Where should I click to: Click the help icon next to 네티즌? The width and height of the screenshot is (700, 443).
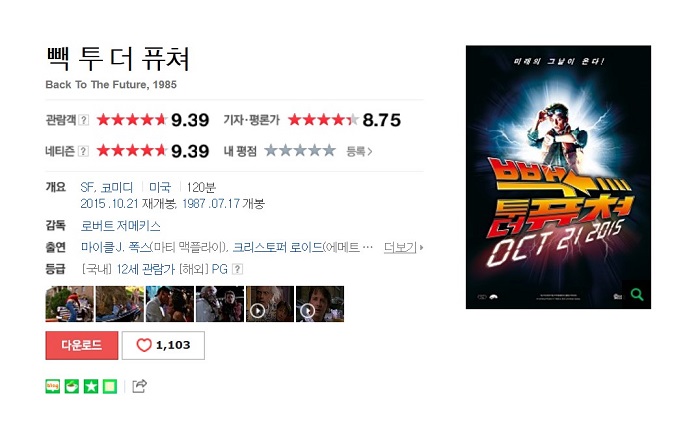coord(83,151)
